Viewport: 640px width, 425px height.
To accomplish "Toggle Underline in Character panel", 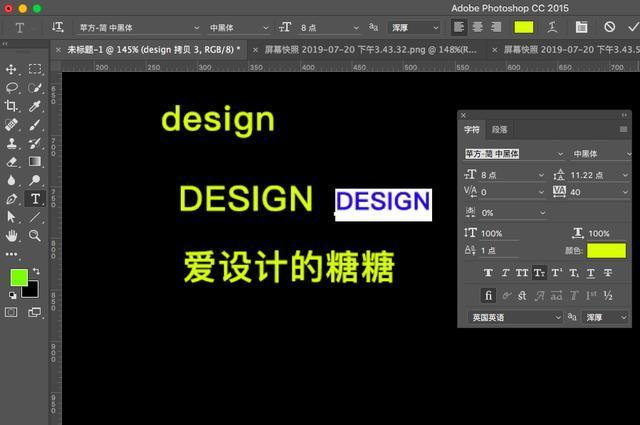I will point(591,273).
